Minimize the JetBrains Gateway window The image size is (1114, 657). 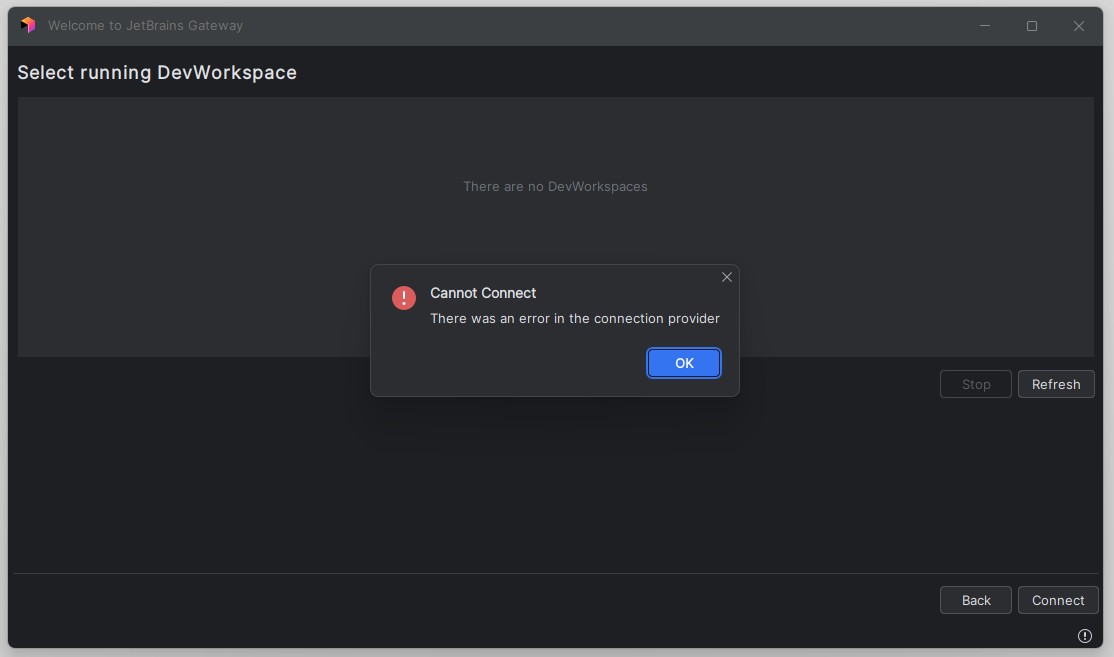(x=985, y=26)
